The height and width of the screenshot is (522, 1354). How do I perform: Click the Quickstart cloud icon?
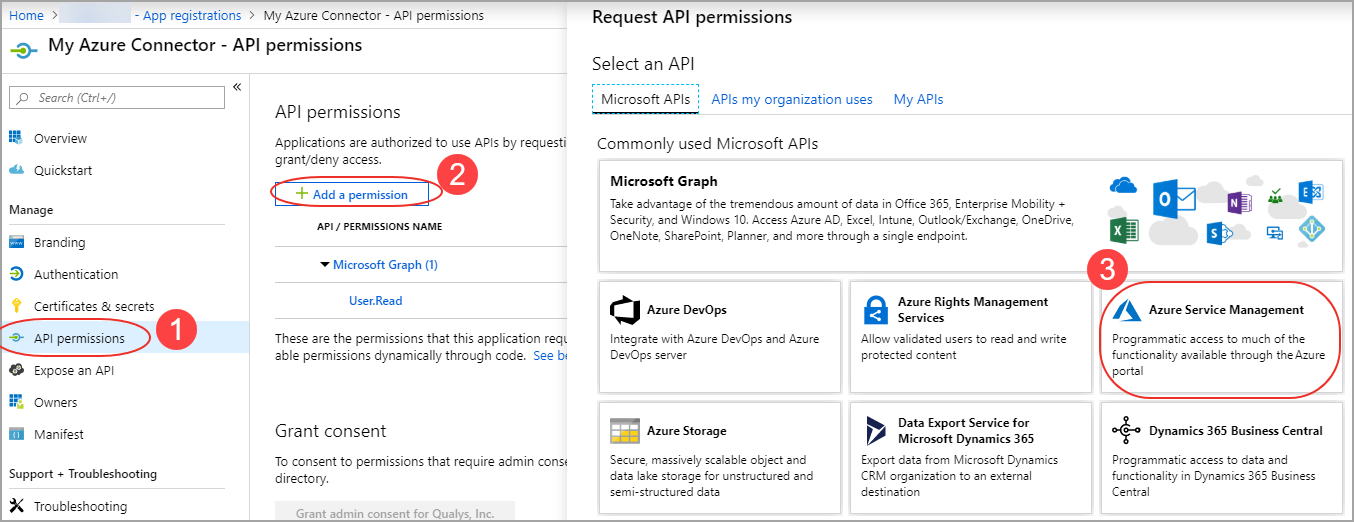pyautogui.click(x=16, y=170)
